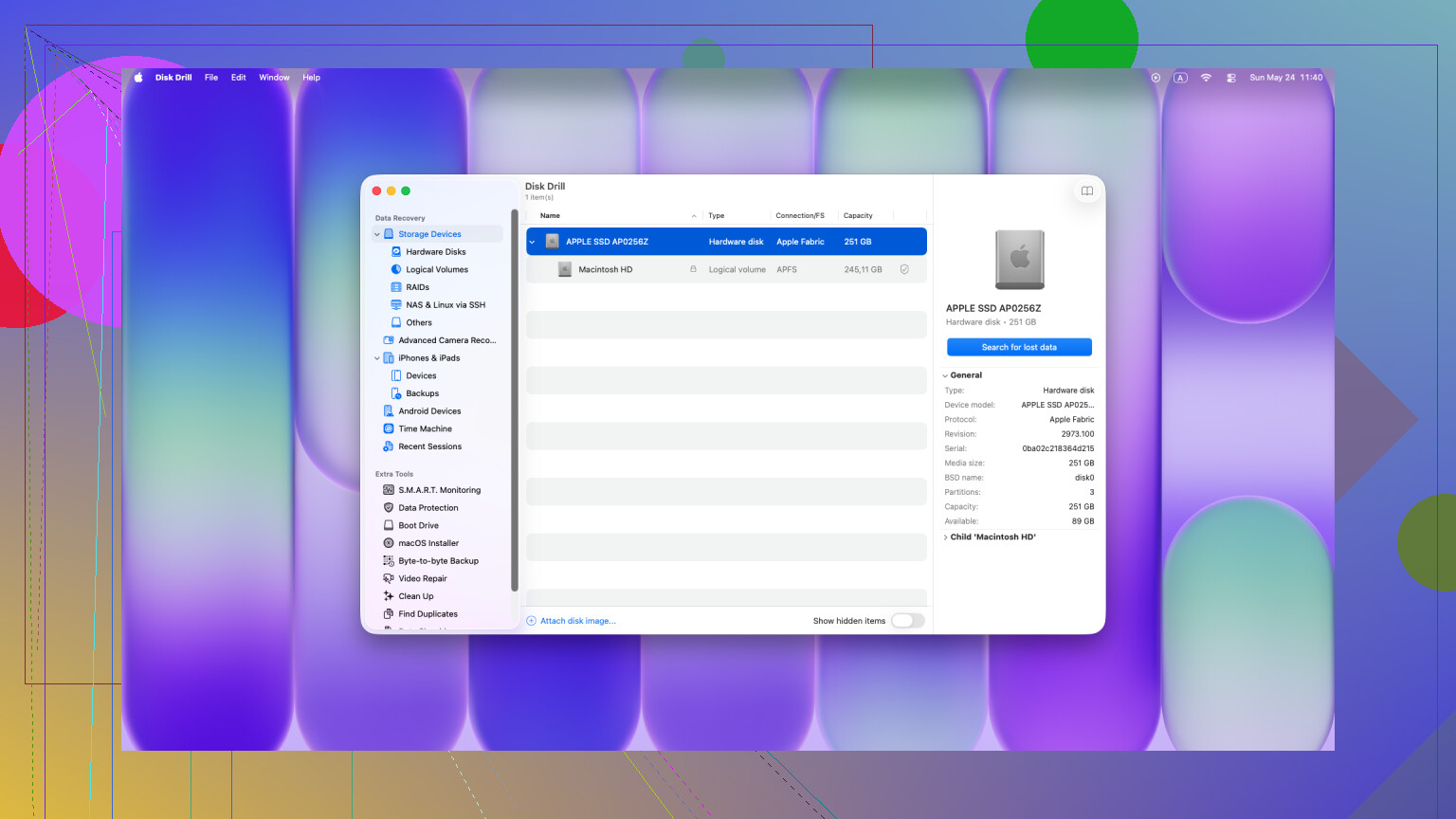Open the Disk Drill app menu
This screenshot has height=819, width=1456.
[173, 78]
